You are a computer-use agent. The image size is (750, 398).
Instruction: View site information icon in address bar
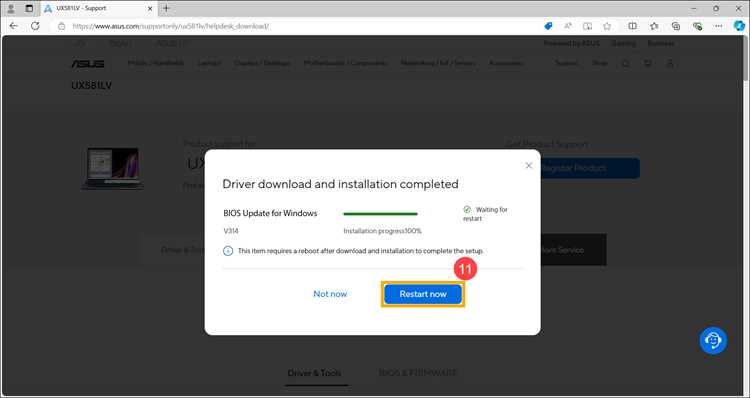point(62,26)
